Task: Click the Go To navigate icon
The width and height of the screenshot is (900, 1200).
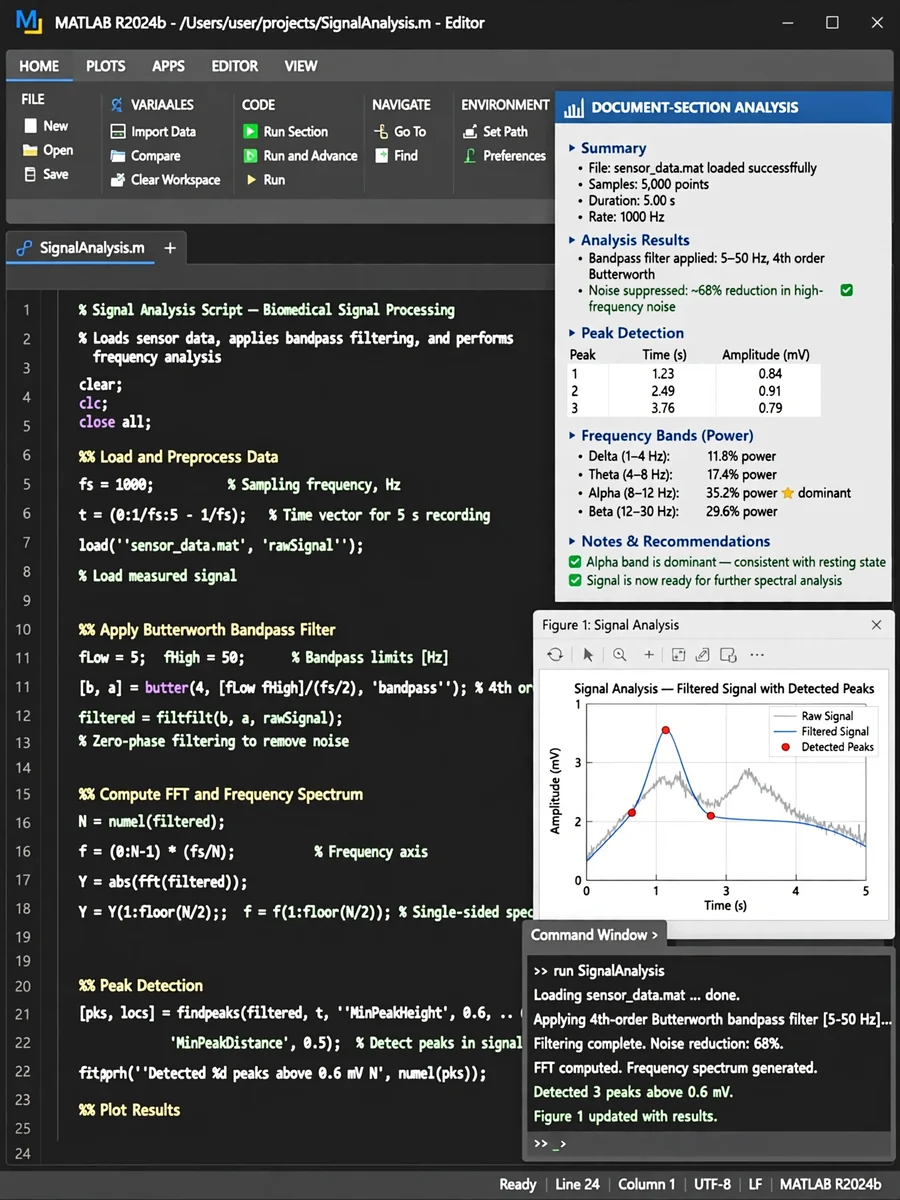Action: pyautogui.click(x=381, y=132)
